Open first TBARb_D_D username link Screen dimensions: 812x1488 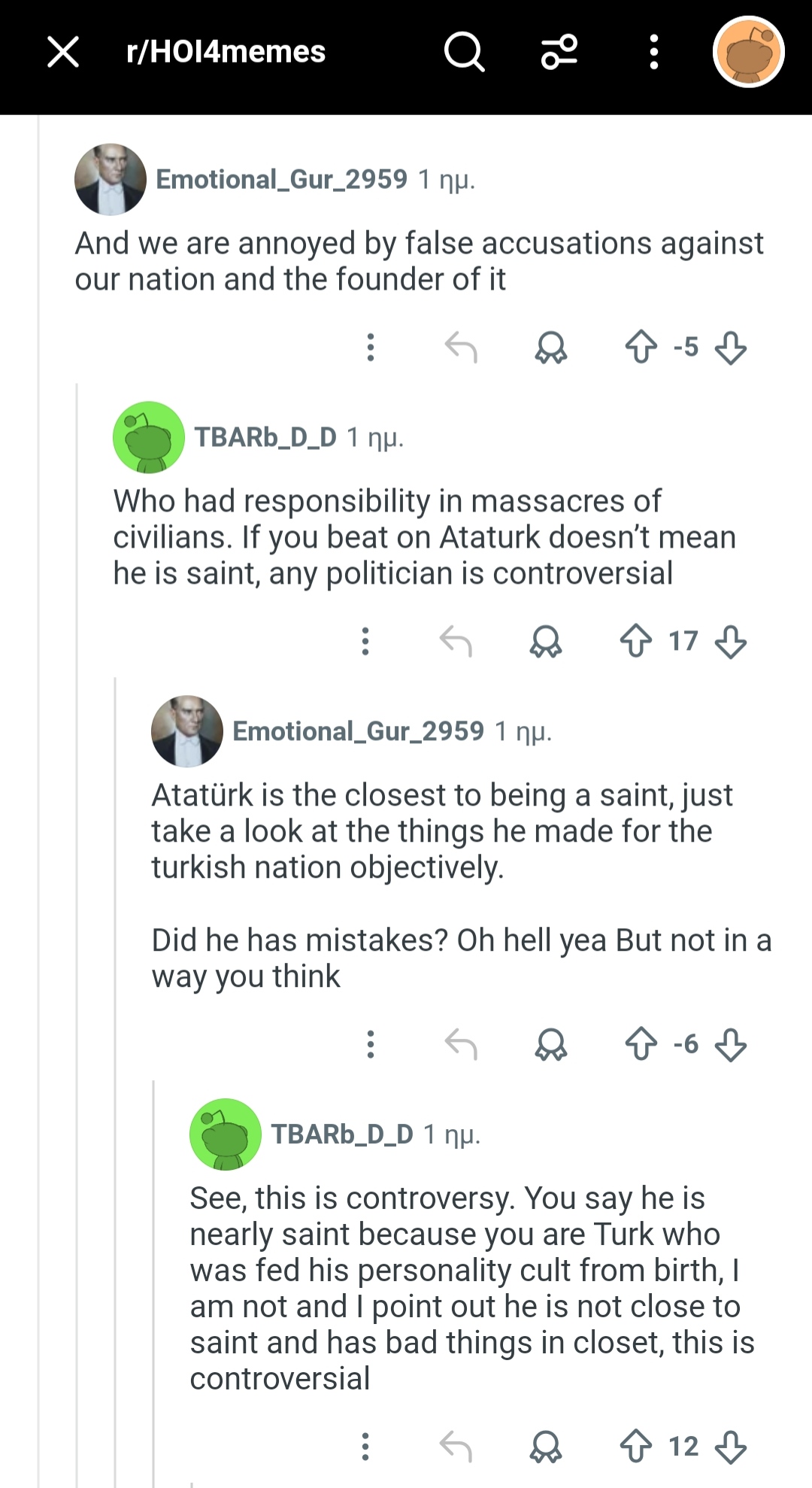[x=265, y=436]
